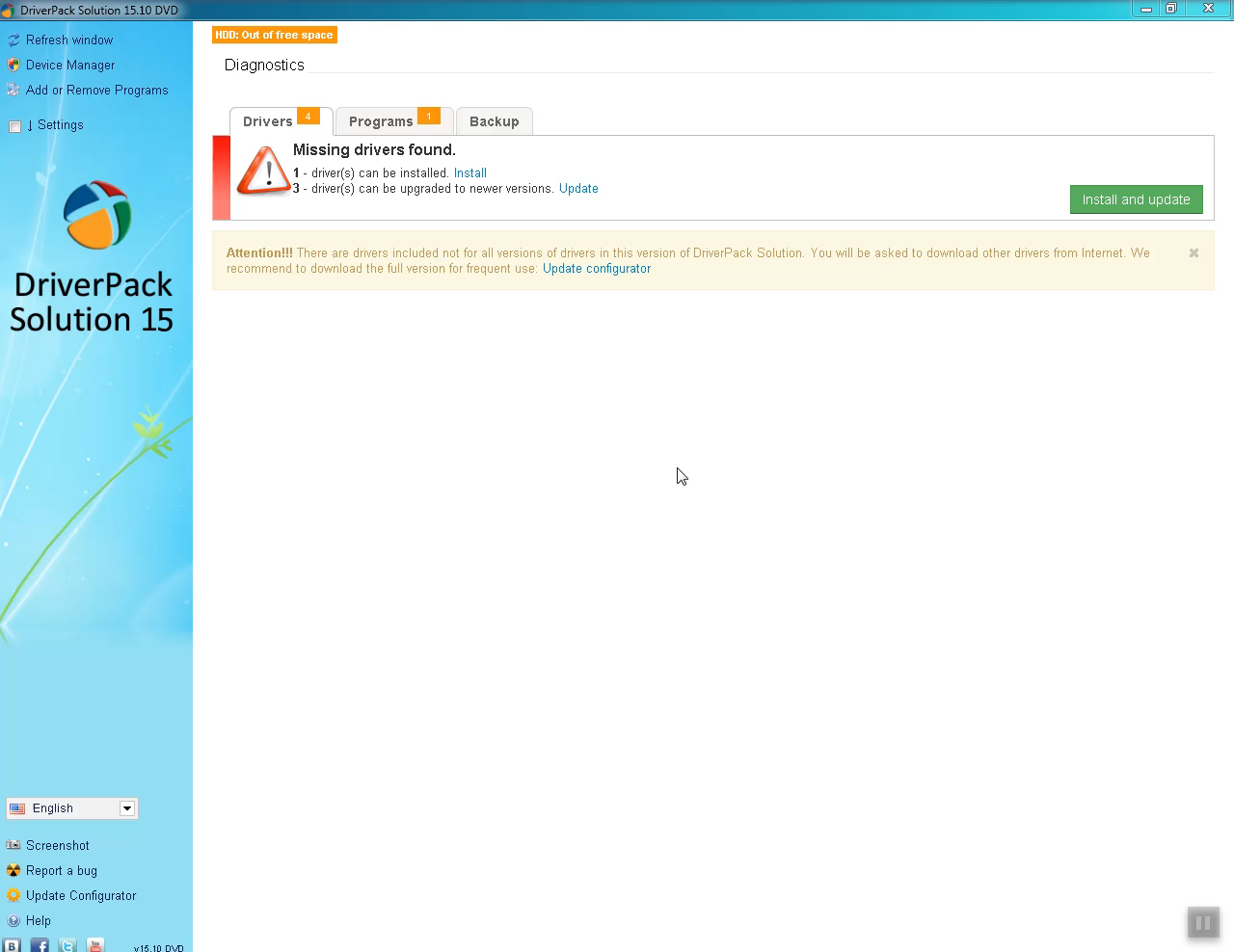This screenshot has height=952, width=1234.
Task: Click the Report a bug icon
Action: tap(13, 870)
